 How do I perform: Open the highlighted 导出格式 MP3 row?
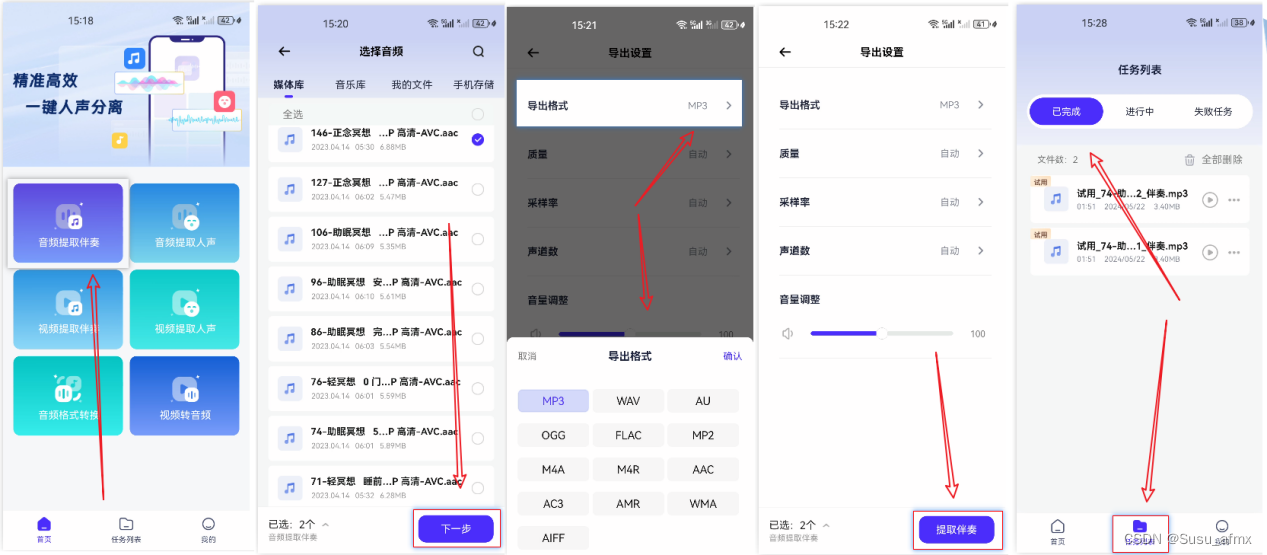pos(629,104)
